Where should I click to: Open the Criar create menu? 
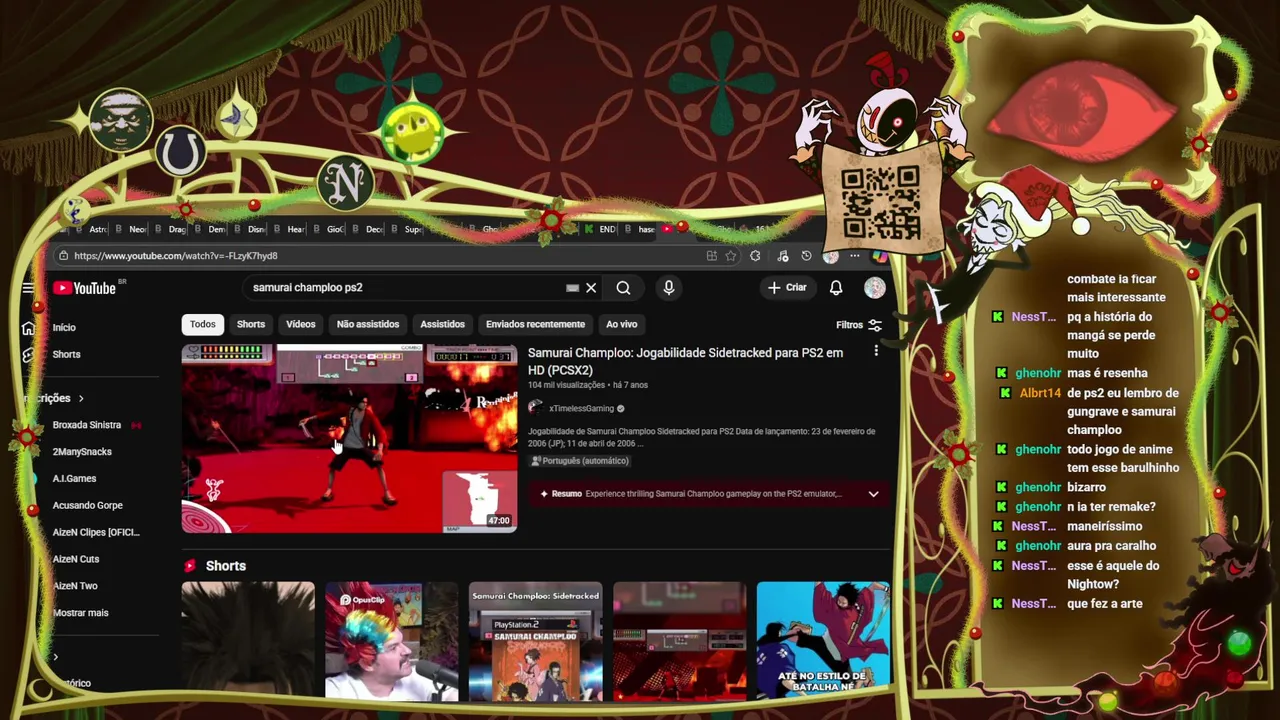(787, 287)
